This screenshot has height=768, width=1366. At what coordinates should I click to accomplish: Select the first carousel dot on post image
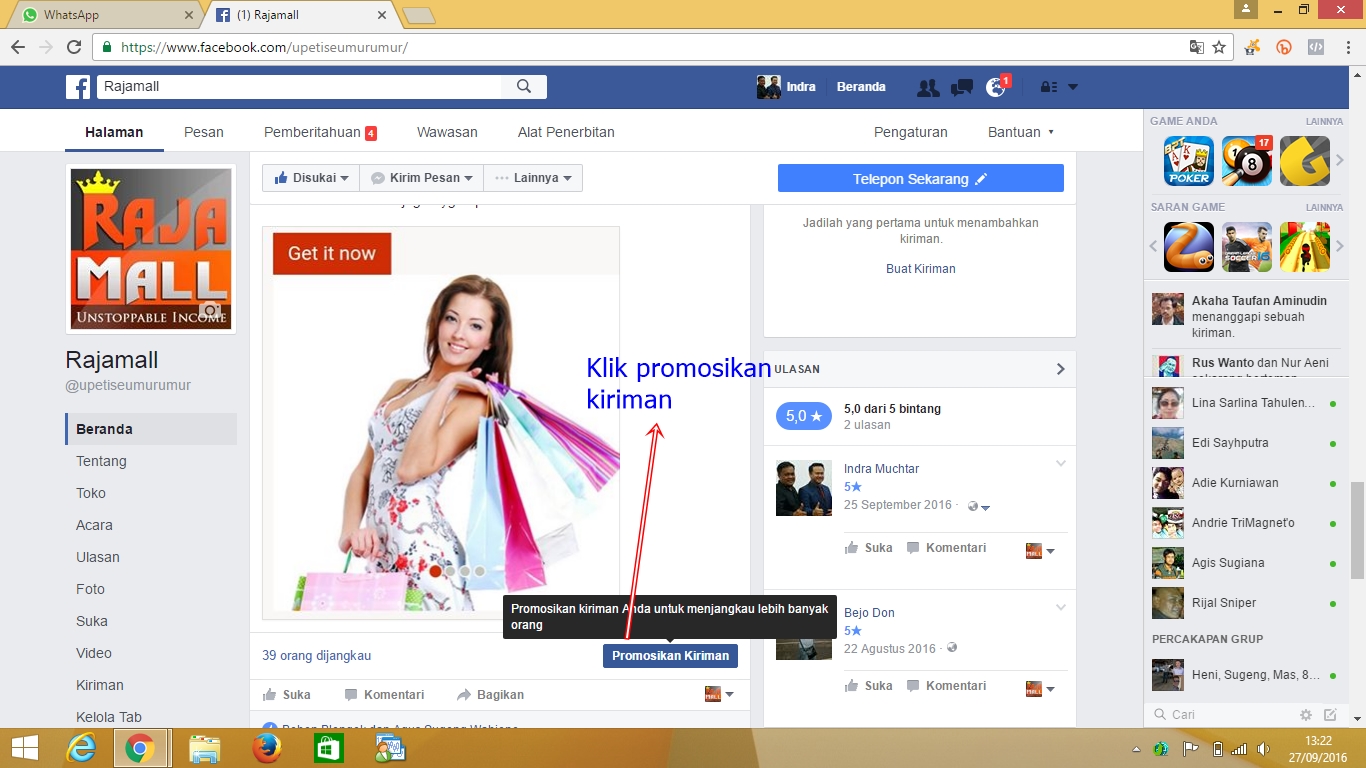pos(435,572)
